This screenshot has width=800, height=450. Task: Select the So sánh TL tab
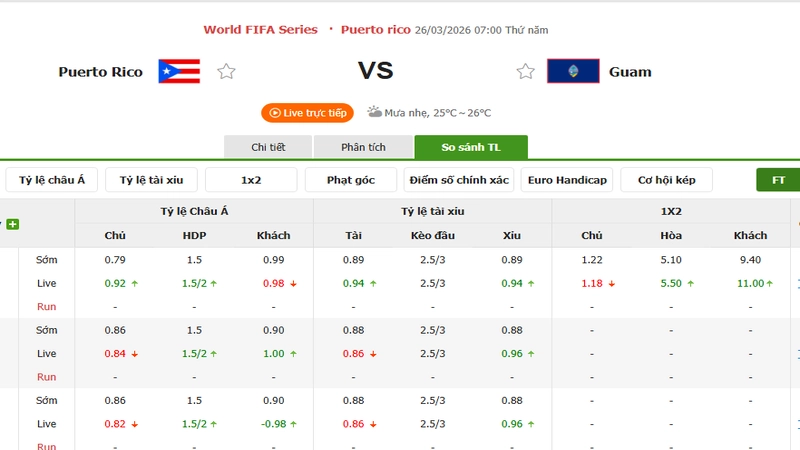pos(471,147)
